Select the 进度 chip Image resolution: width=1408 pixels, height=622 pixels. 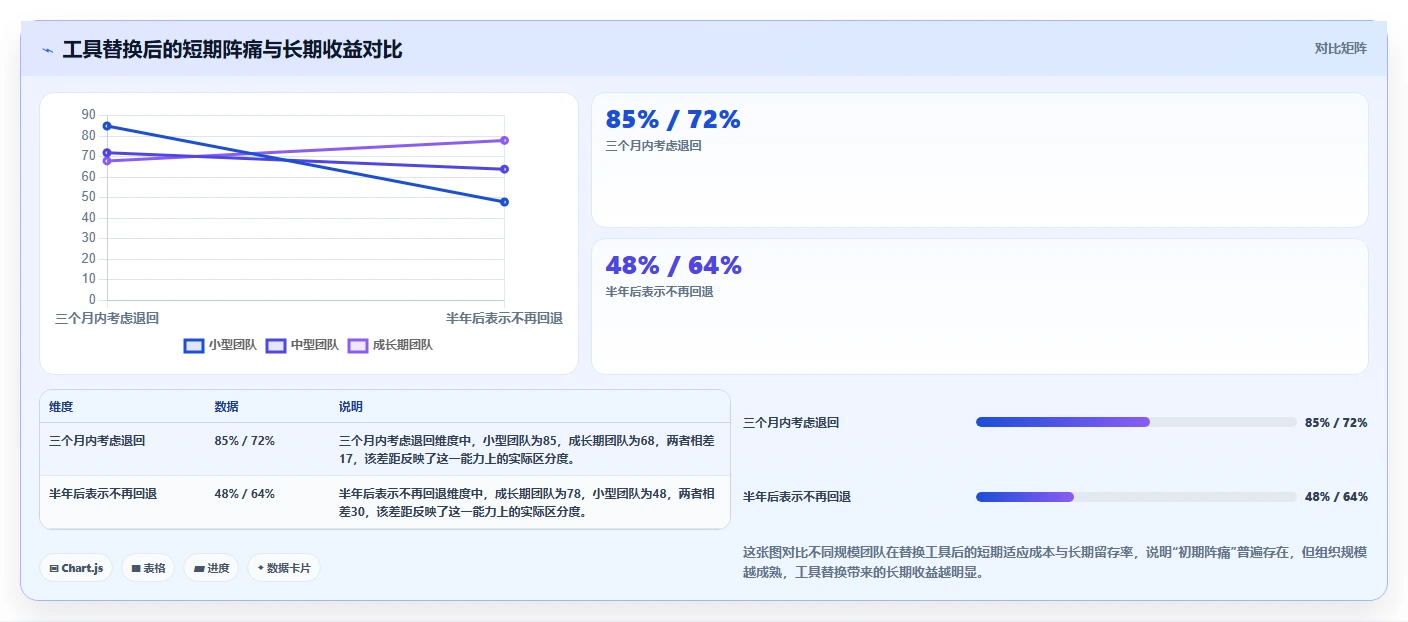(x=211, y=568)
